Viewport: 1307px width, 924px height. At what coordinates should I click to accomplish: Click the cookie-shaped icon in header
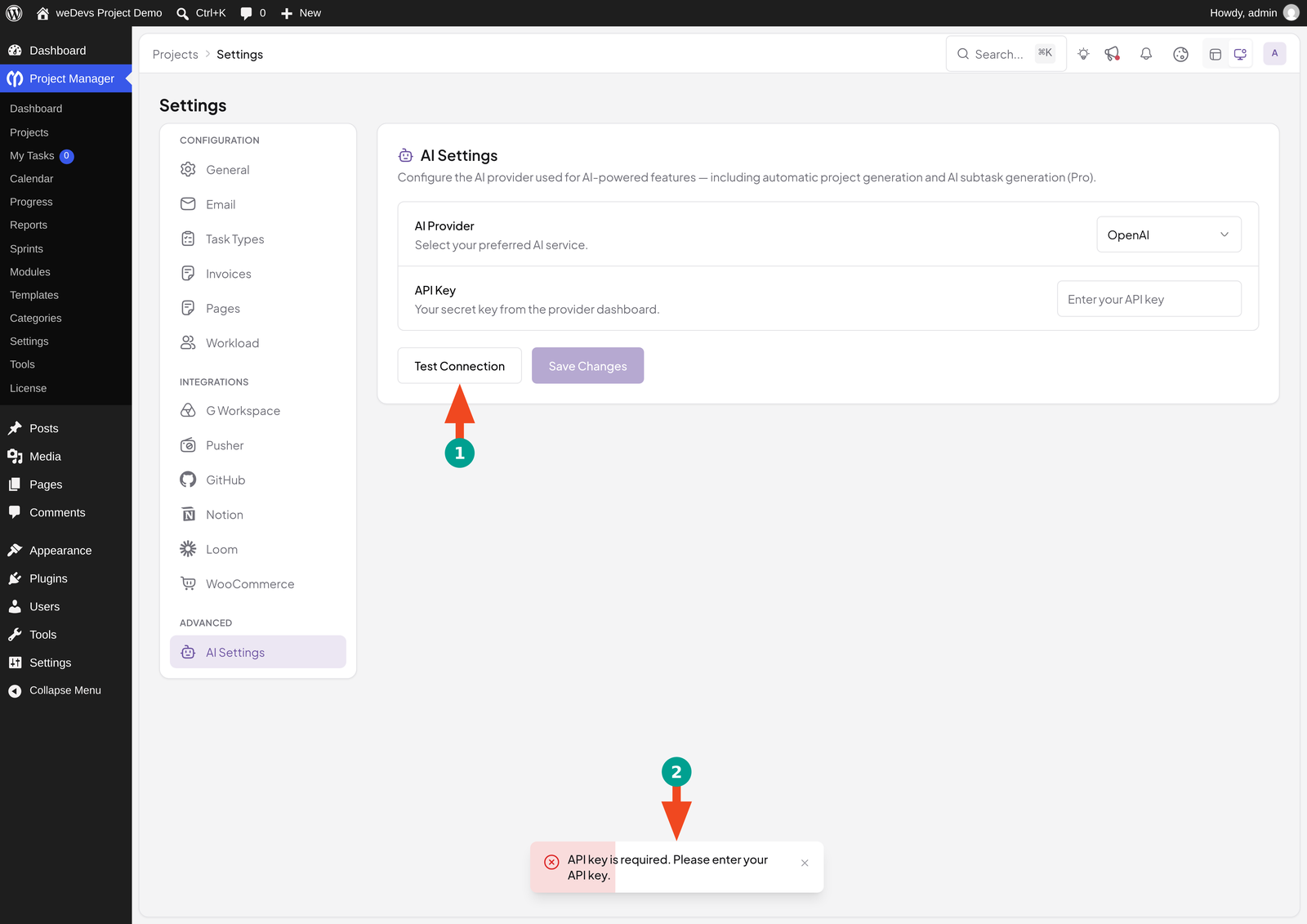1180,54
